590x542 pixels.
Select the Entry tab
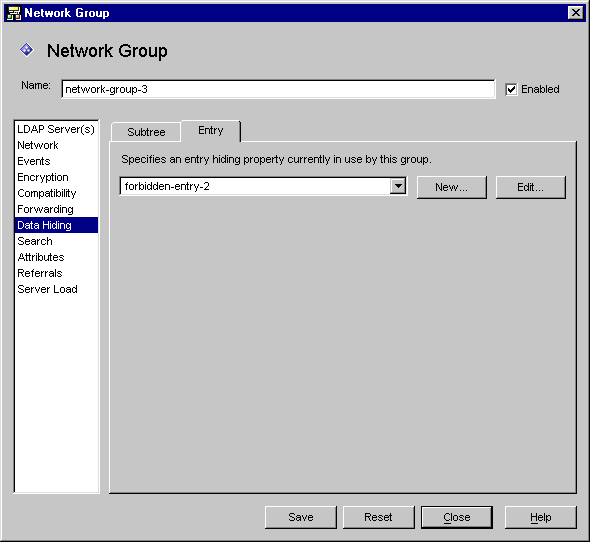click(211, 131)
